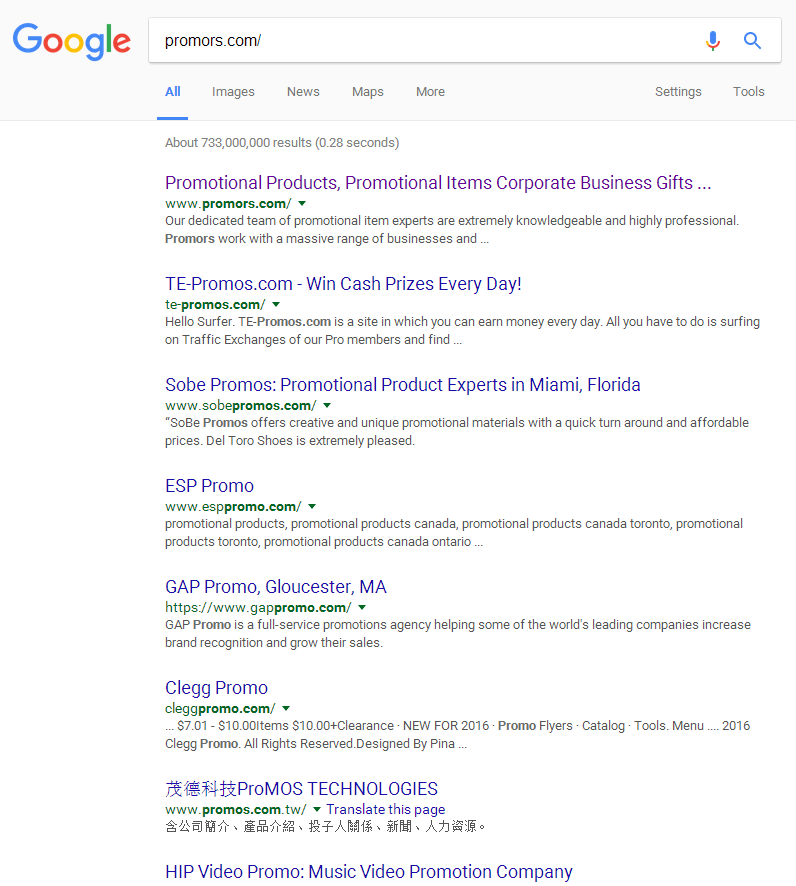Click the https://www.gappromo.com/ green URL
Screen dimensions: 796x886
258,607
